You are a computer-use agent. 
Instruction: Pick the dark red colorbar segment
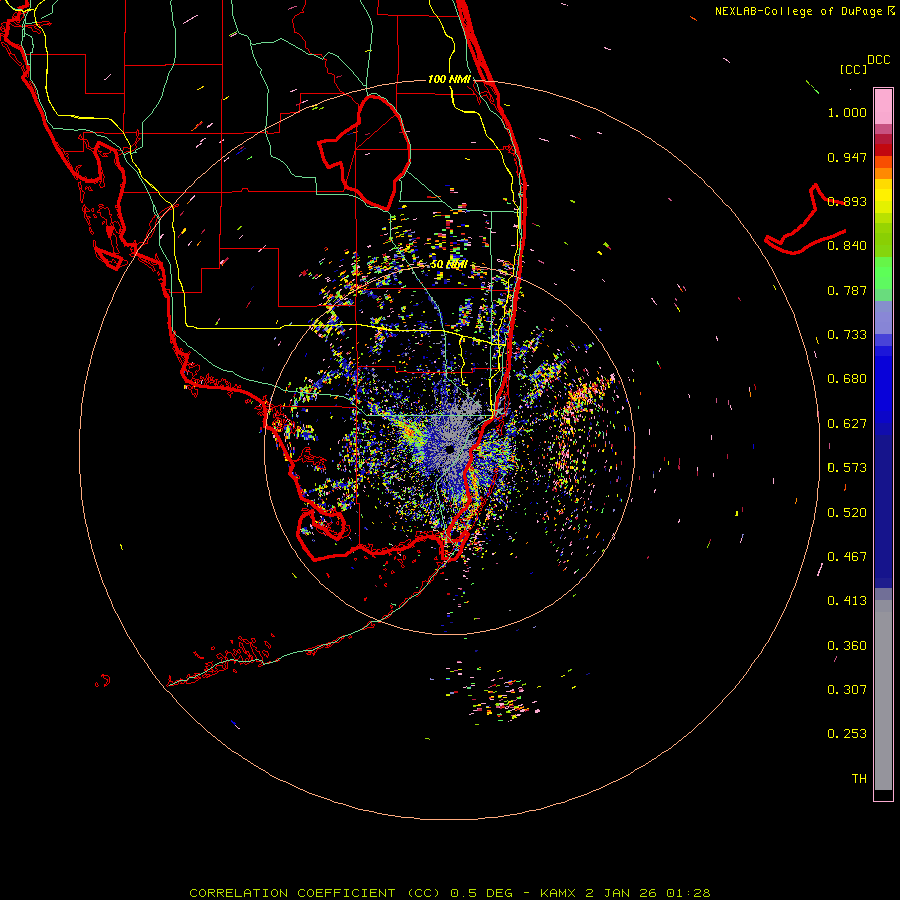coord(883,150)
